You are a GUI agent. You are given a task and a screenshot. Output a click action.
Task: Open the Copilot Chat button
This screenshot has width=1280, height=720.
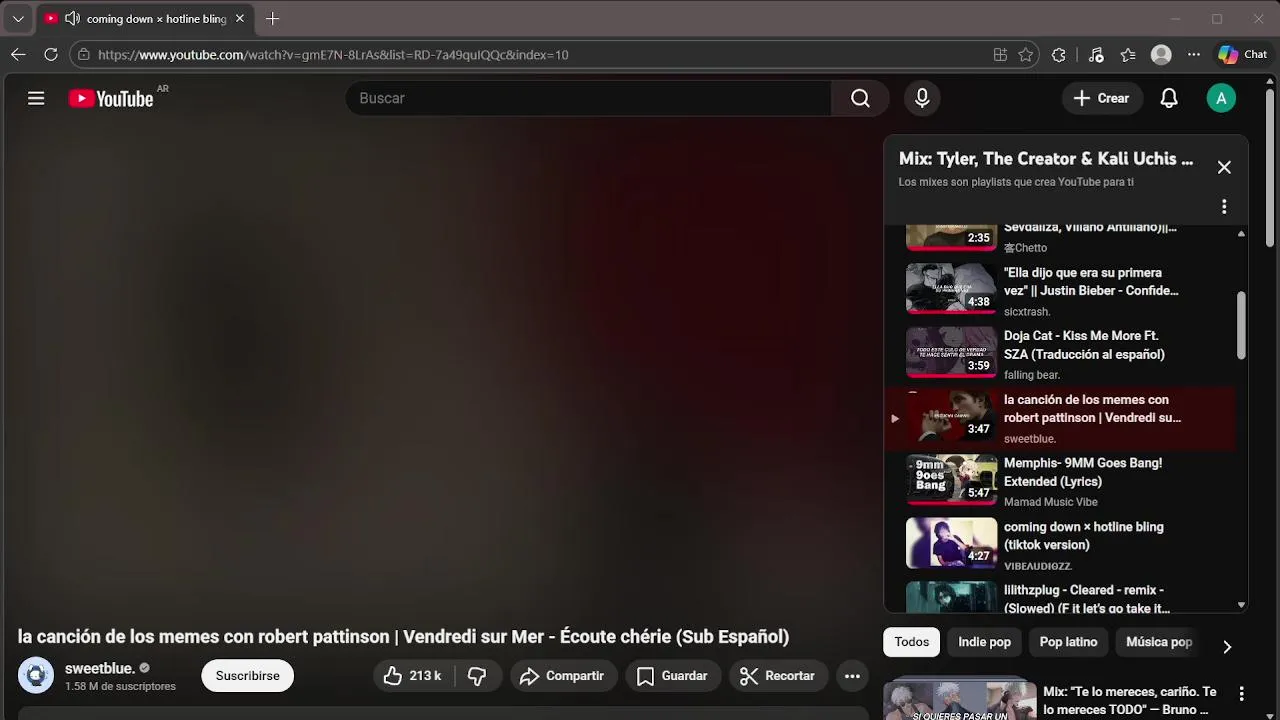(x=1243, y=55)
